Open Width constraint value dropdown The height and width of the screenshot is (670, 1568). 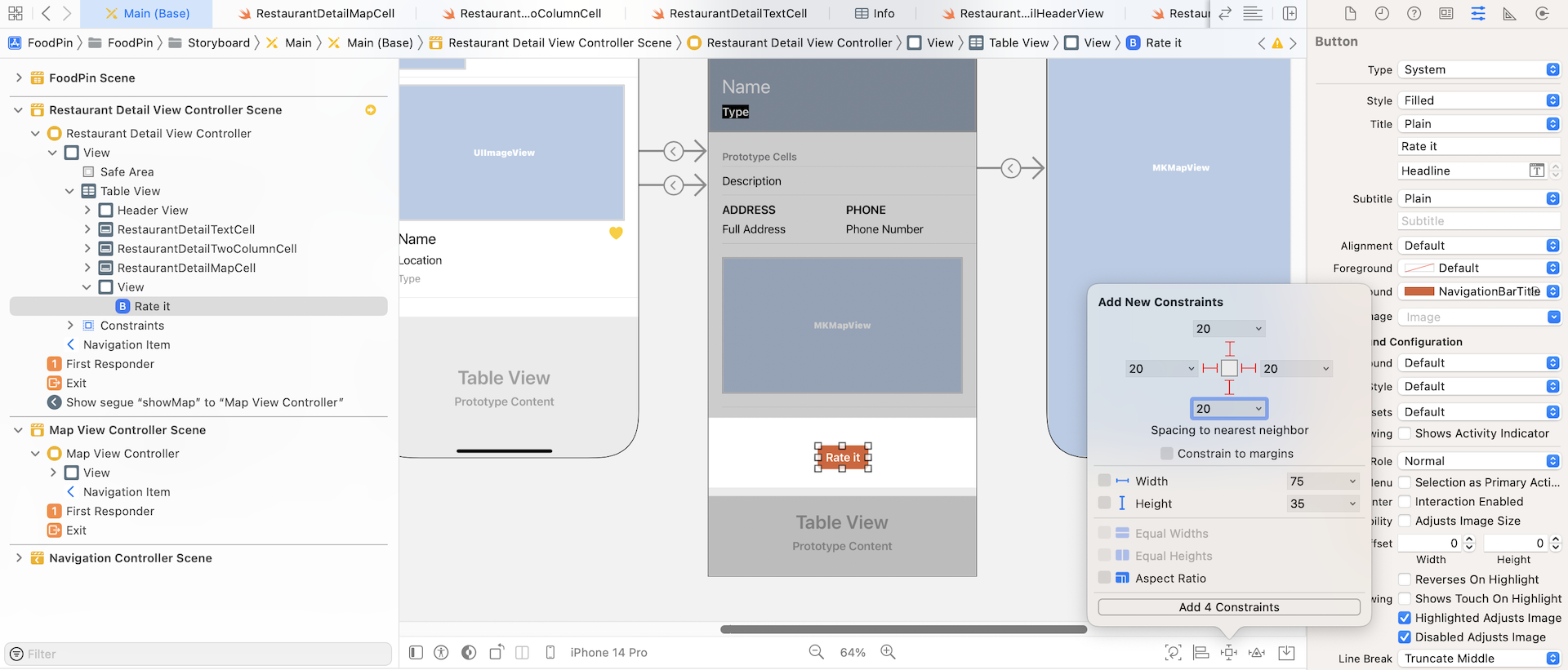tap(1352, 481)
